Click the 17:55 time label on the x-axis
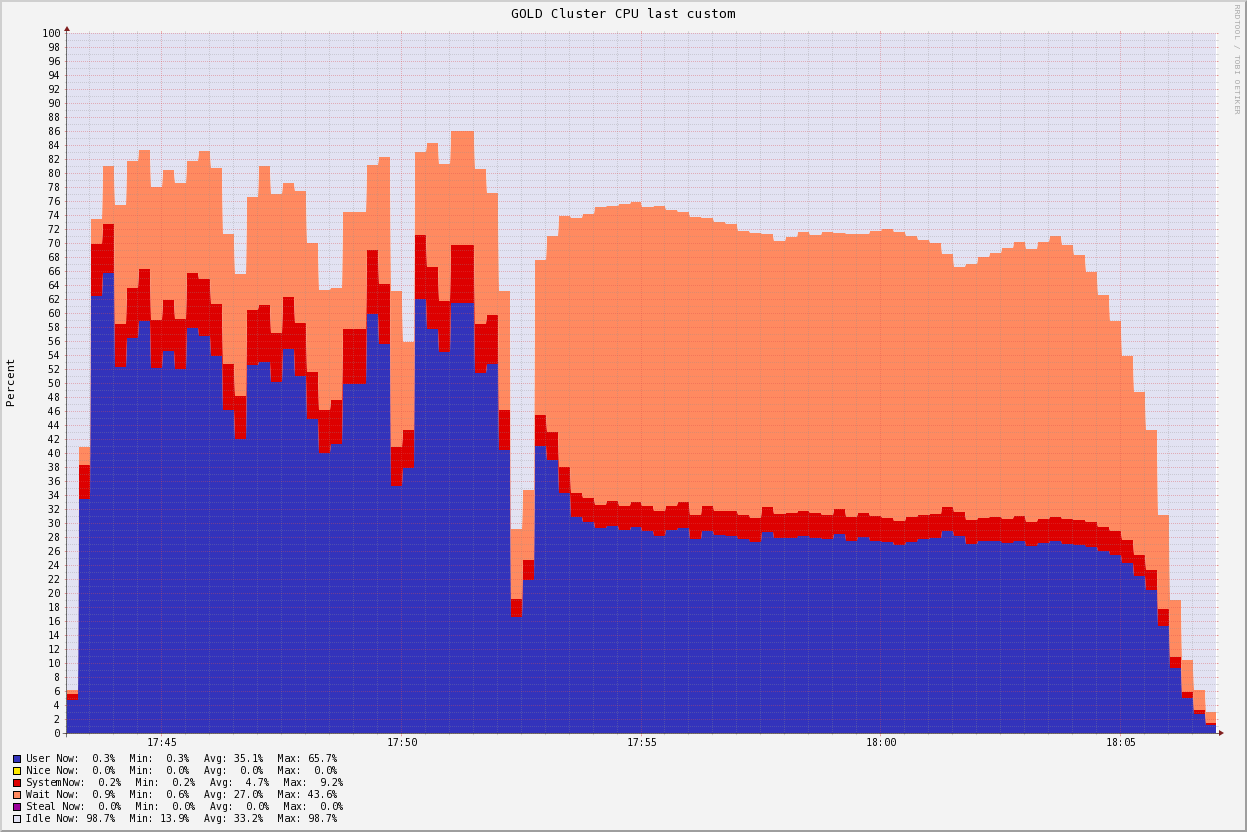The height and width of the screenshot is (832, 1247). click(642, 743)
